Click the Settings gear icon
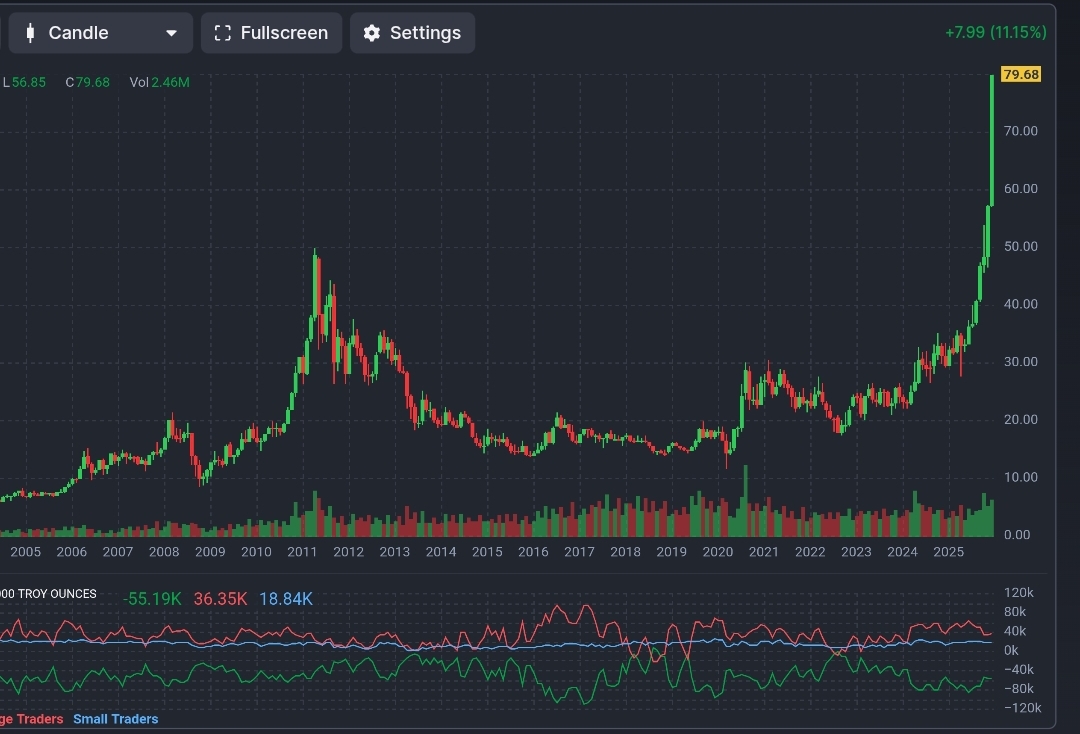This screenshot has width=1080, height=734. pos(372,33)
